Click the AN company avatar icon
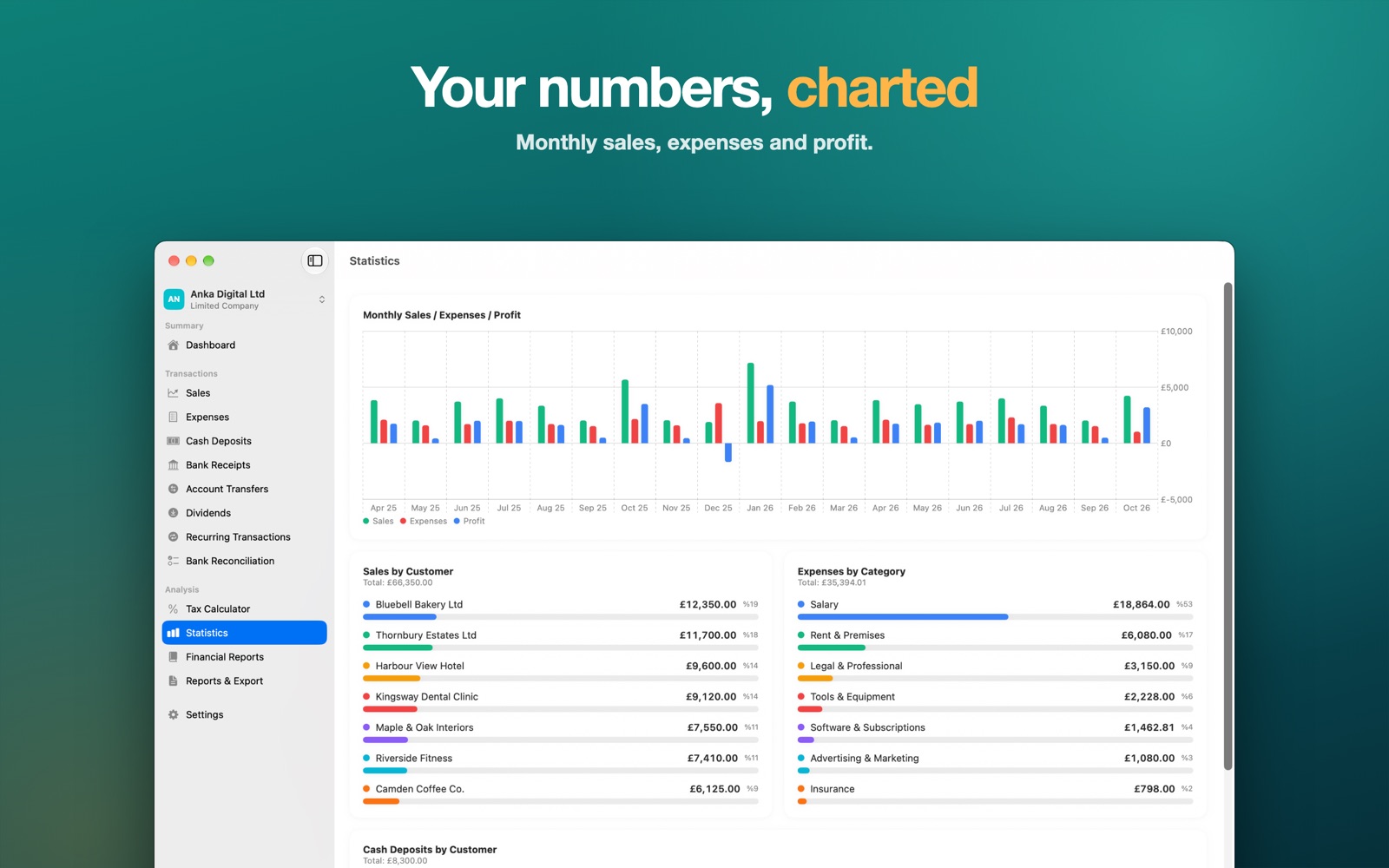Screen dimensions: 1389x868 pos(174,299)
